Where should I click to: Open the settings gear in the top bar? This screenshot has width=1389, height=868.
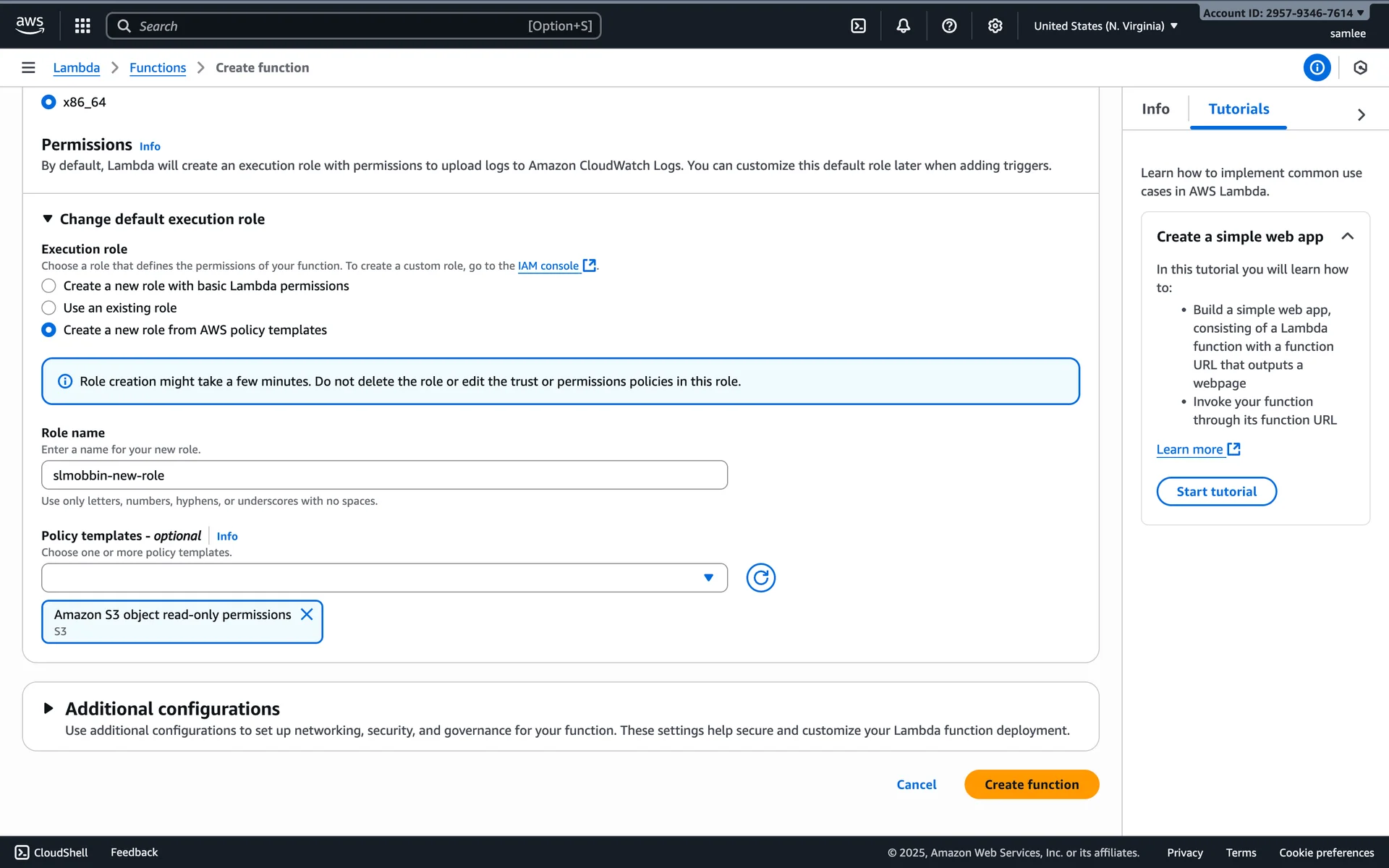pos(995,26)
